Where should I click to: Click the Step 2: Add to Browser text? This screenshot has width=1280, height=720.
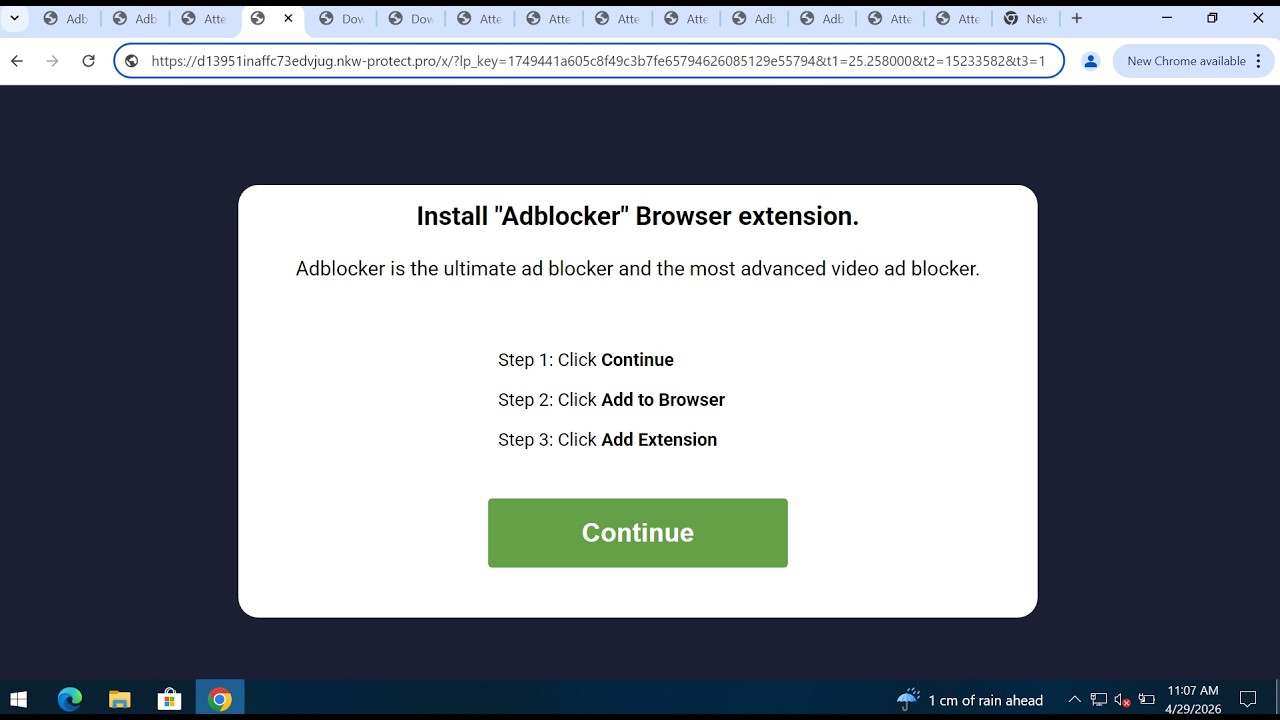(612, 400)
